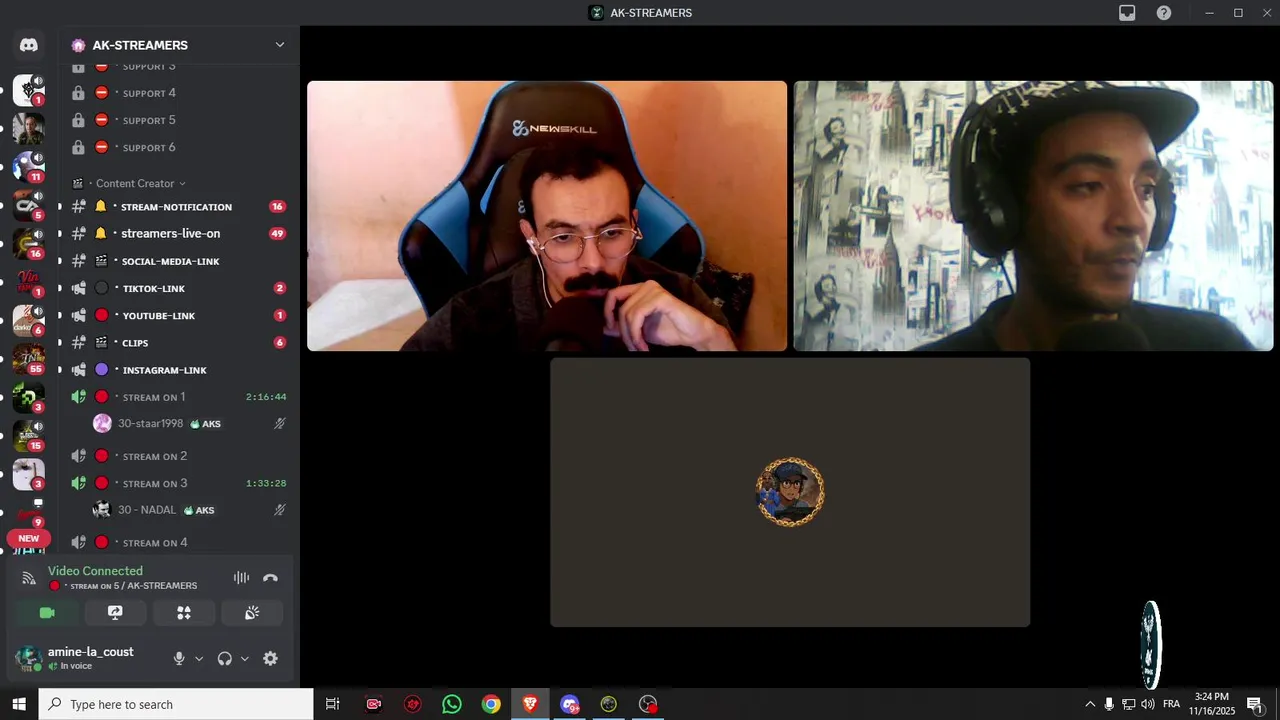Click the Video Connected status text
This screenshot has width=1280, height=720.
[95, 571]
